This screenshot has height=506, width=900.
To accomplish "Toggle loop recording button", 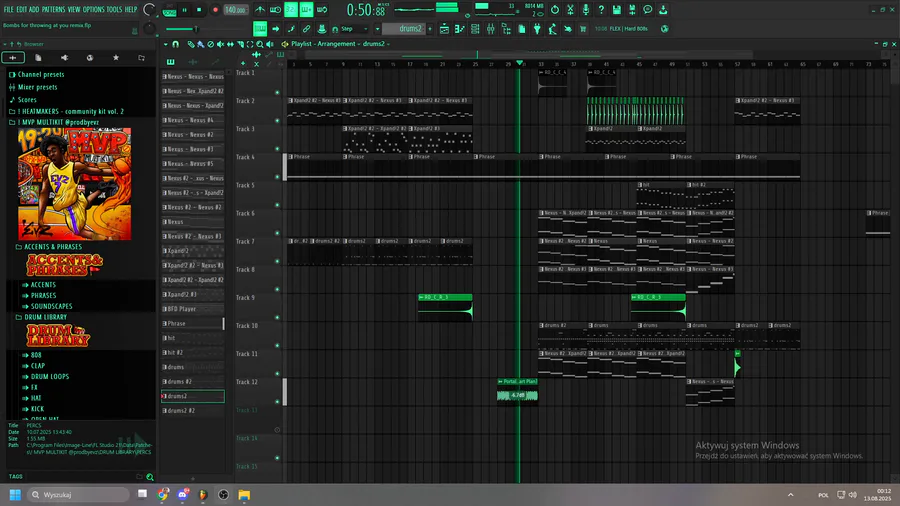I will pos(322,10).
